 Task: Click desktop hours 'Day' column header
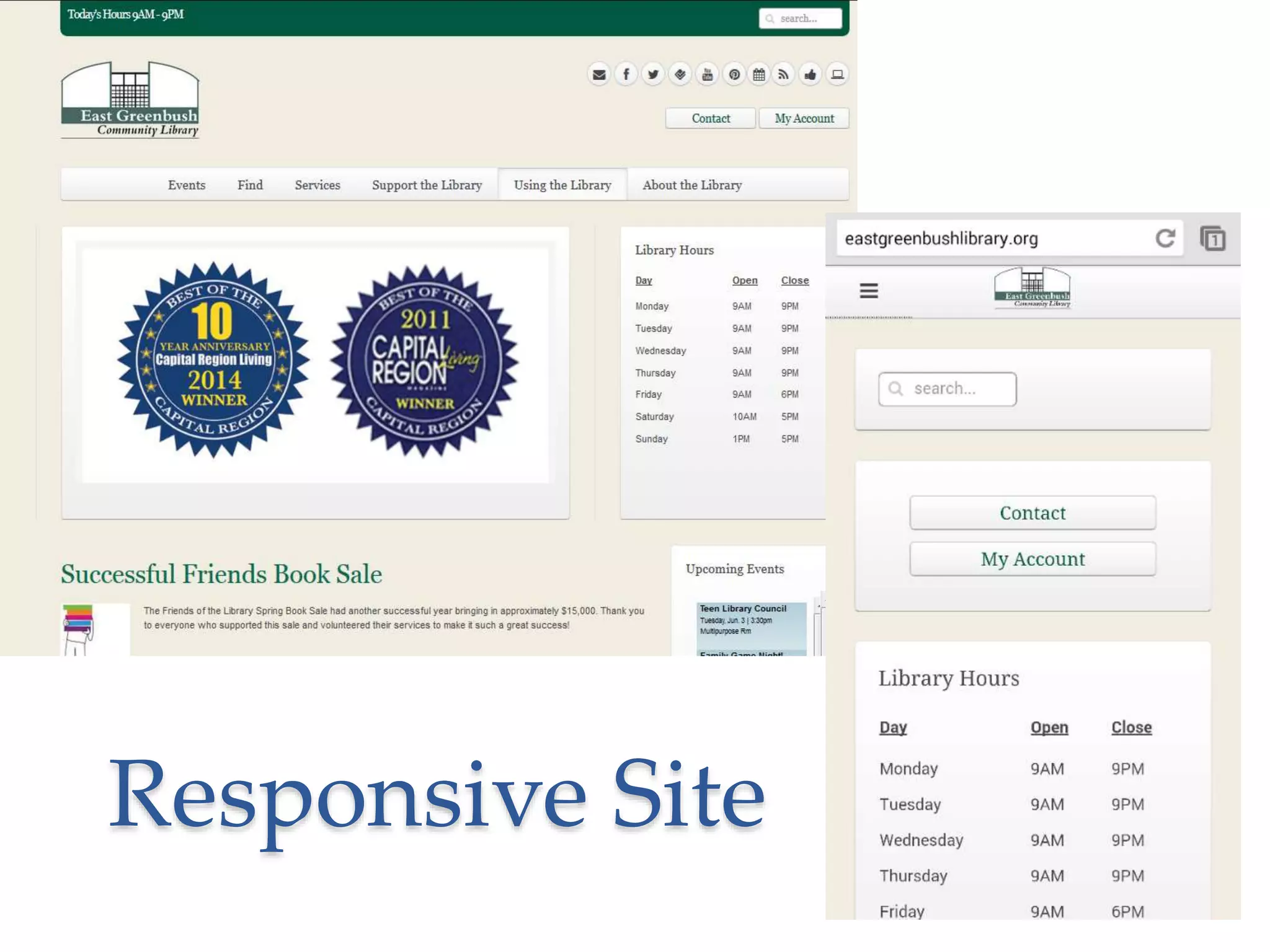(644, 281)
